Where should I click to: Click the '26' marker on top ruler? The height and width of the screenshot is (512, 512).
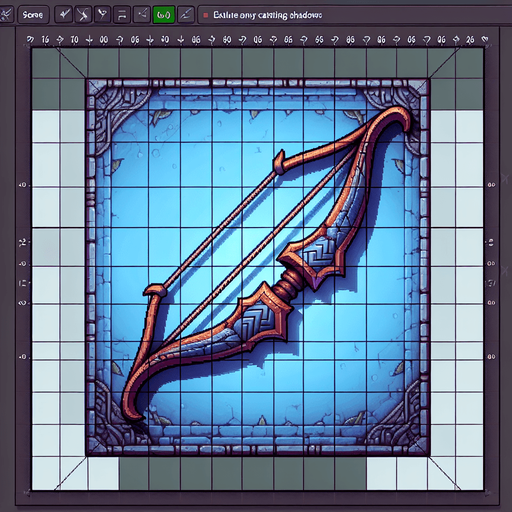coord(470,40)
